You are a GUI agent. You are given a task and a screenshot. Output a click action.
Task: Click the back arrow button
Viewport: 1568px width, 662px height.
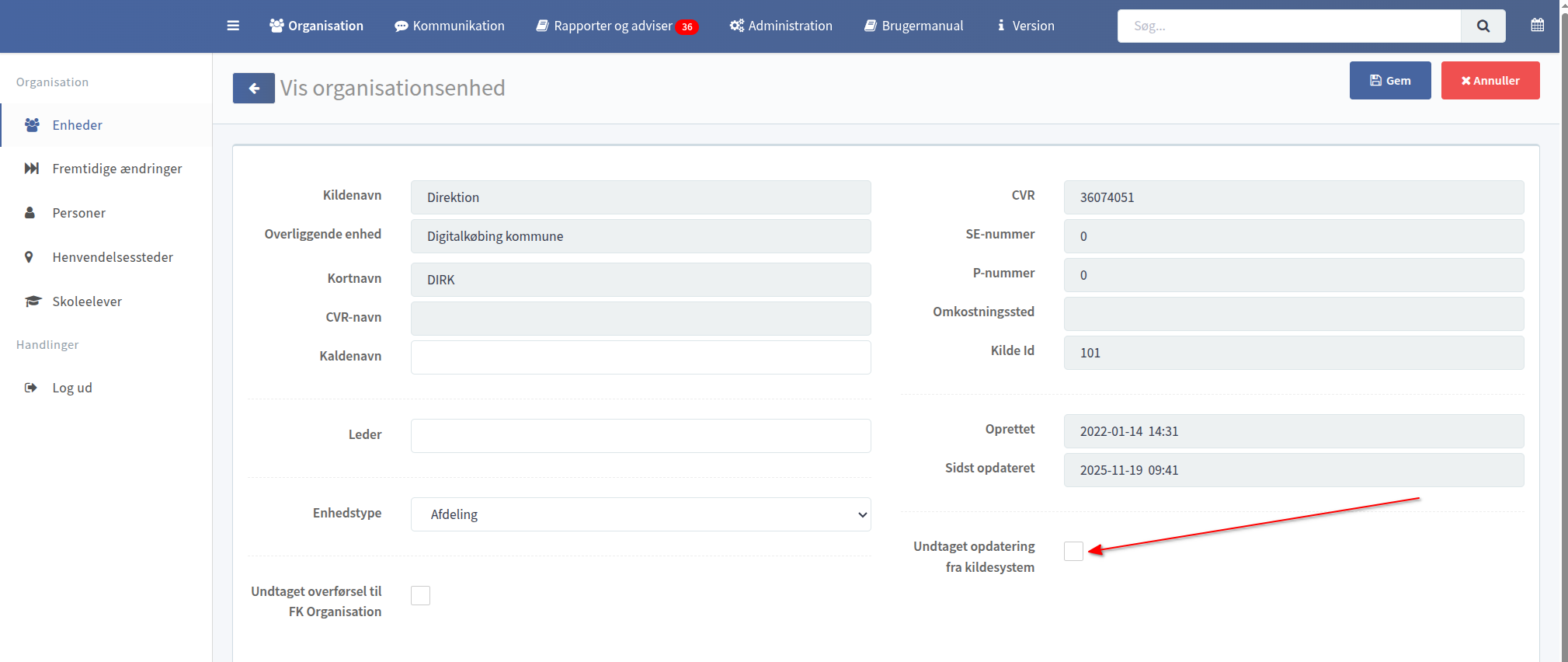[x=253, y=89]
